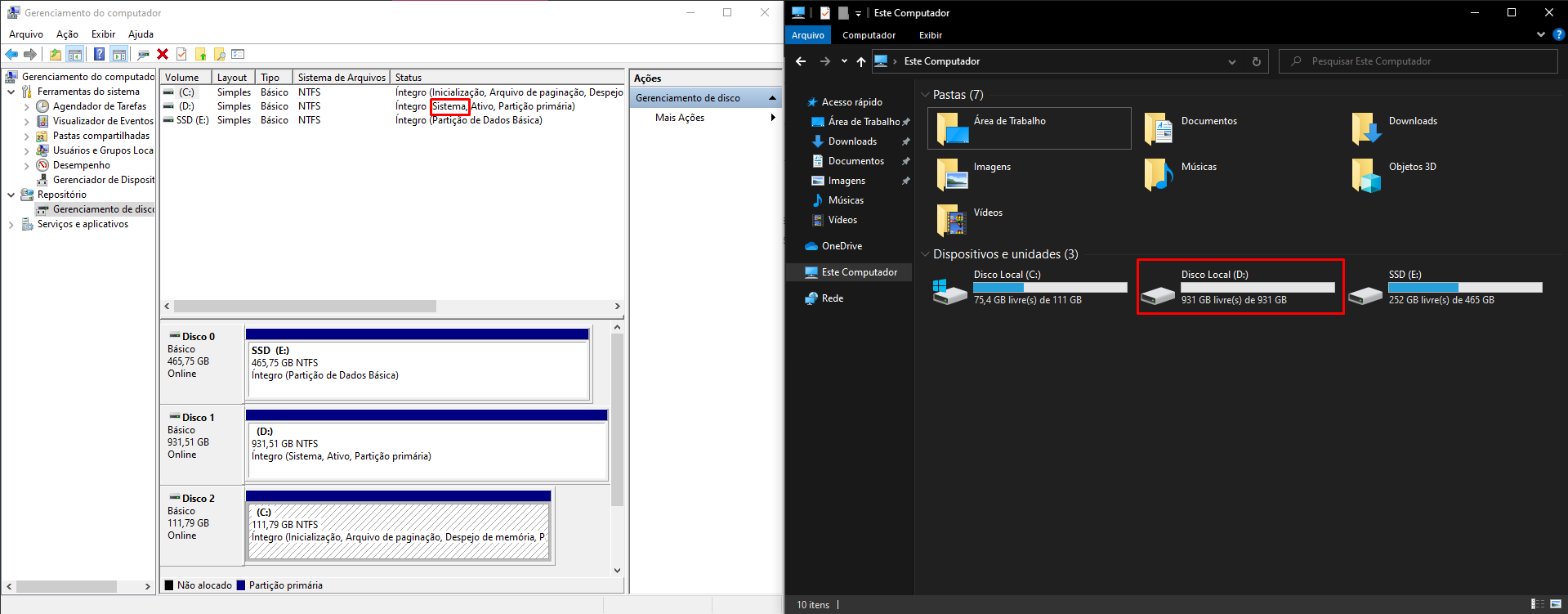Open Help with the blue question mark icon

pyautogui.click(x=99, y=54)
